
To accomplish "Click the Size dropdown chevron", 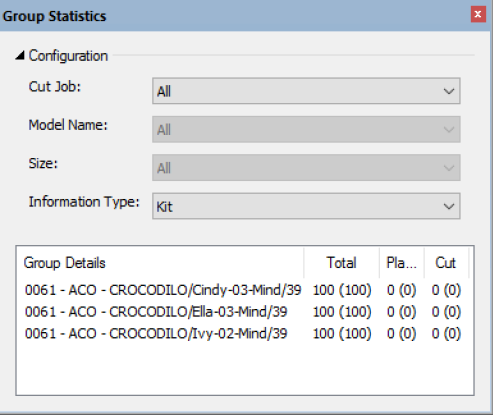I will [449, 168].
